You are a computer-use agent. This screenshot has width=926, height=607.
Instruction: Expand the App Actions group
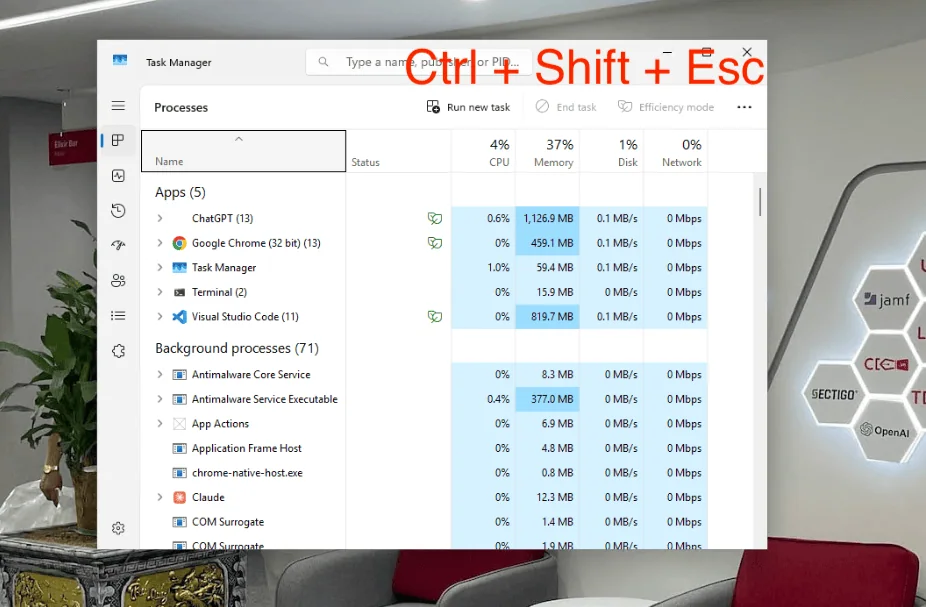(x=159, y=423)
